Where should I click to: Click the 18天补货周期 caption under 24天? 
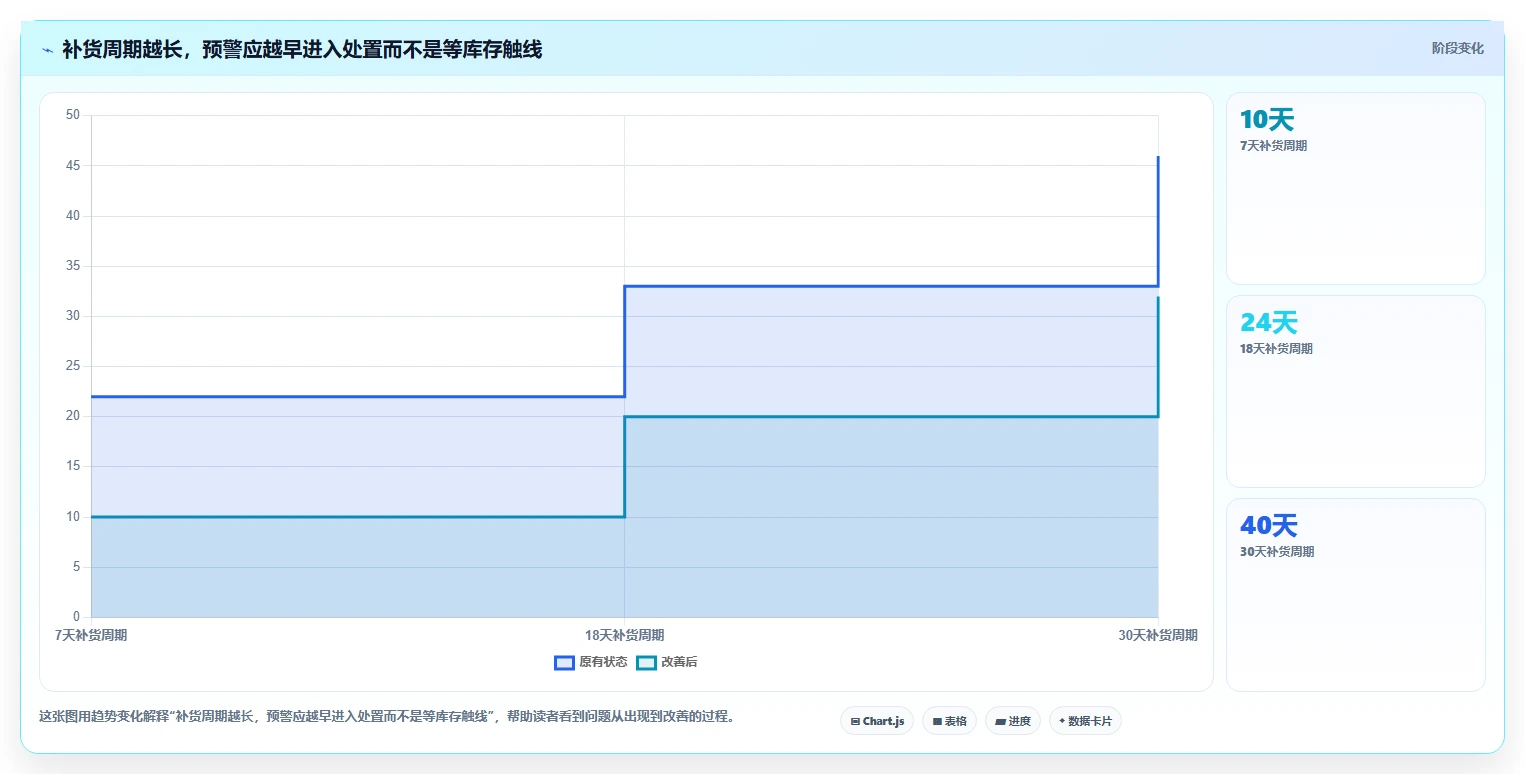point(1276,349)
